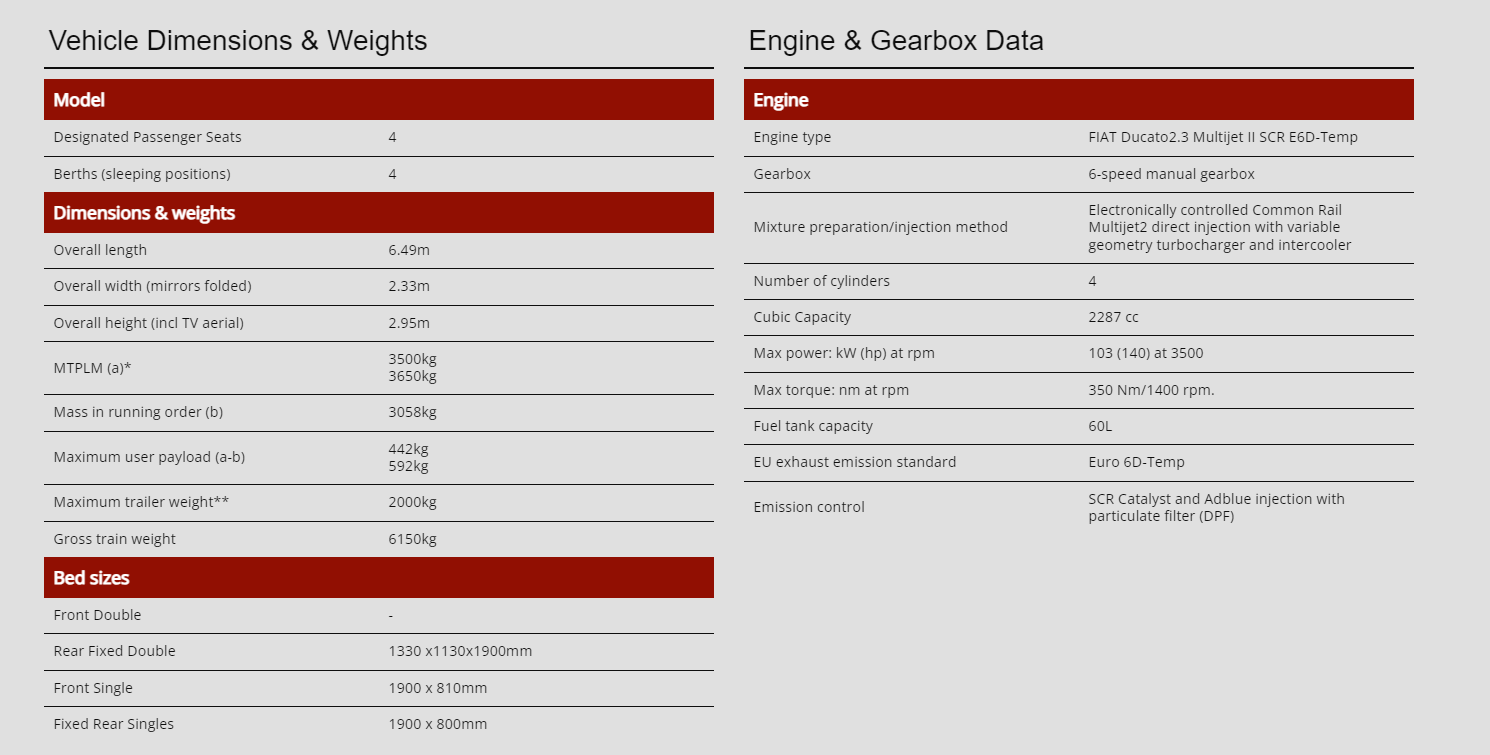Viewport: 1490px width, 755px height.
Task: Click 'EU exhaust emission standard' label
Action: [854, 462]
